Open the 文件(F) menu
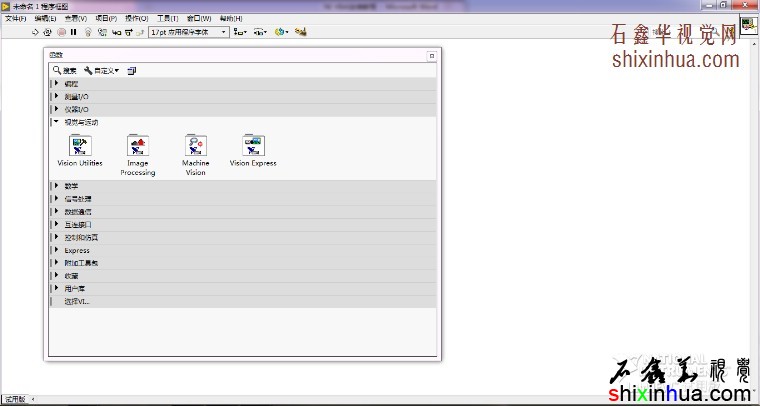 click(x=16, y=18)
